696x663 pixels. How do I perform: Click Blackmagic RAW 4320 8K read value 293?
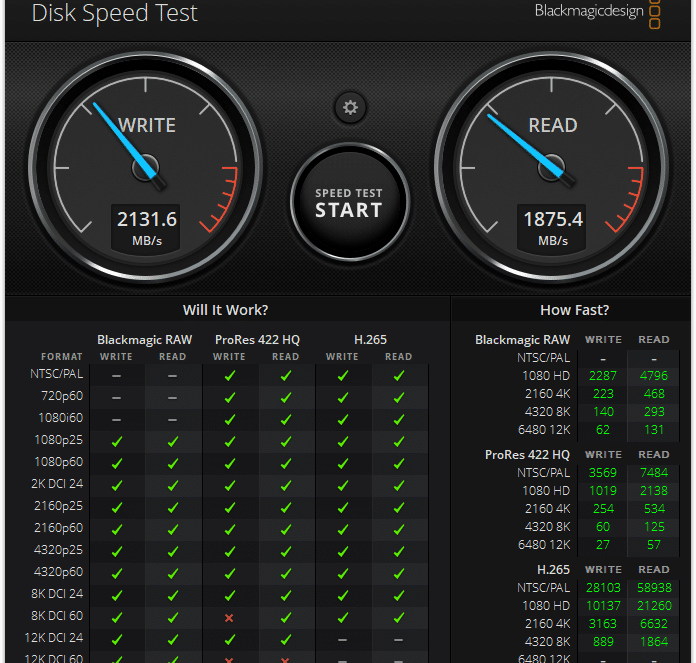click(654, 411)
